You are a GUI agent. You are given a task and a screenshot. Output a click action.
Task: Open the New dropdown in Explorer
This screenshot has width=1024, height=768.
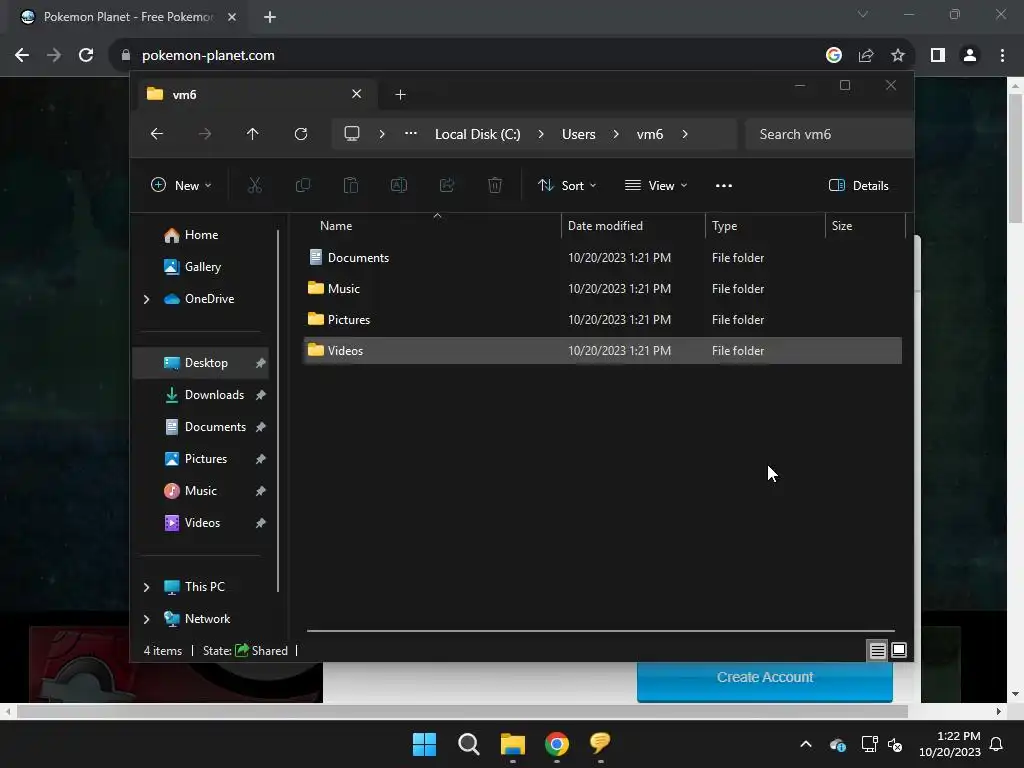tap(181, 185)
